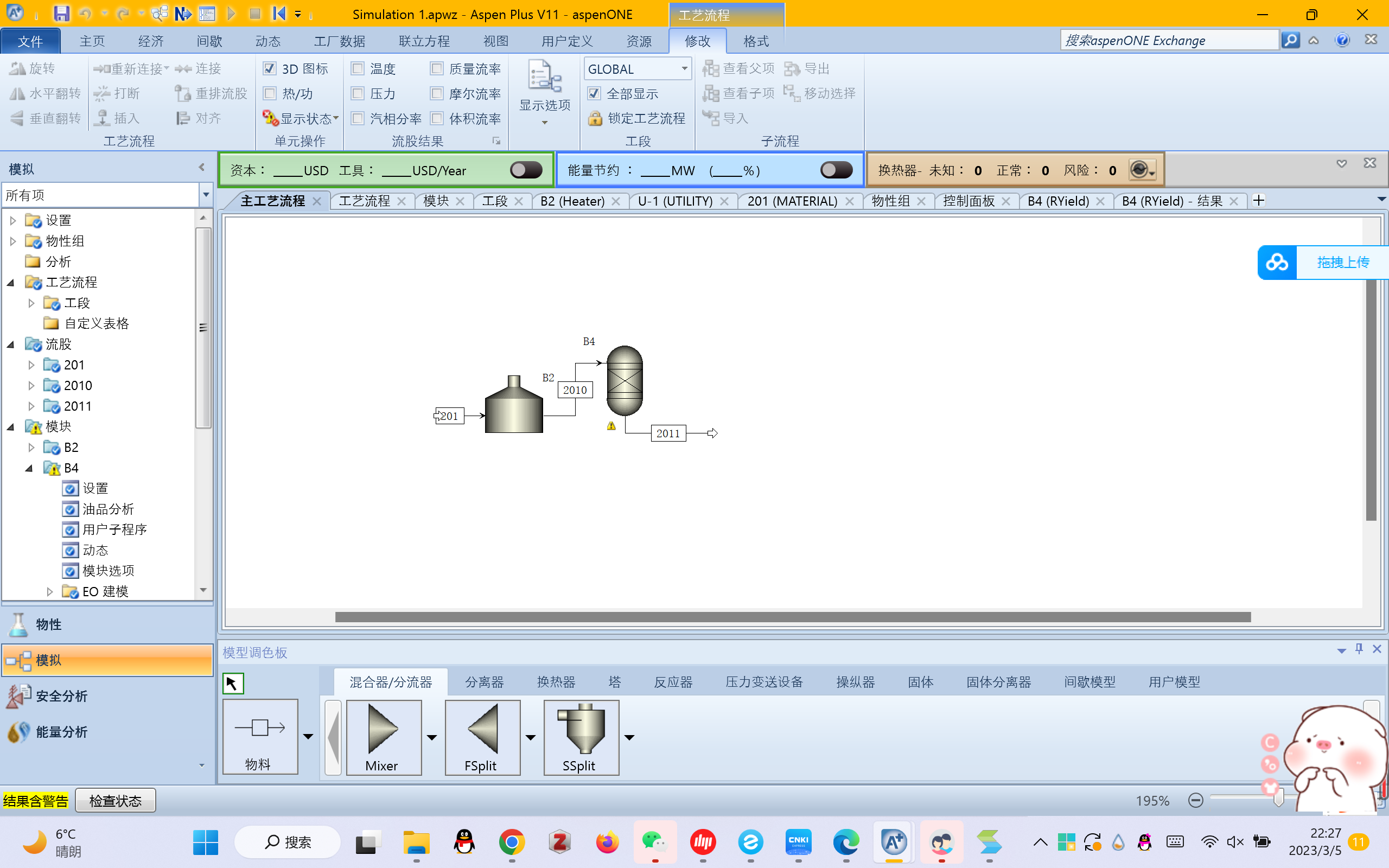
Task: Enable the Volume Flow (体积流率) checkbox
Action: coord(436,118)
